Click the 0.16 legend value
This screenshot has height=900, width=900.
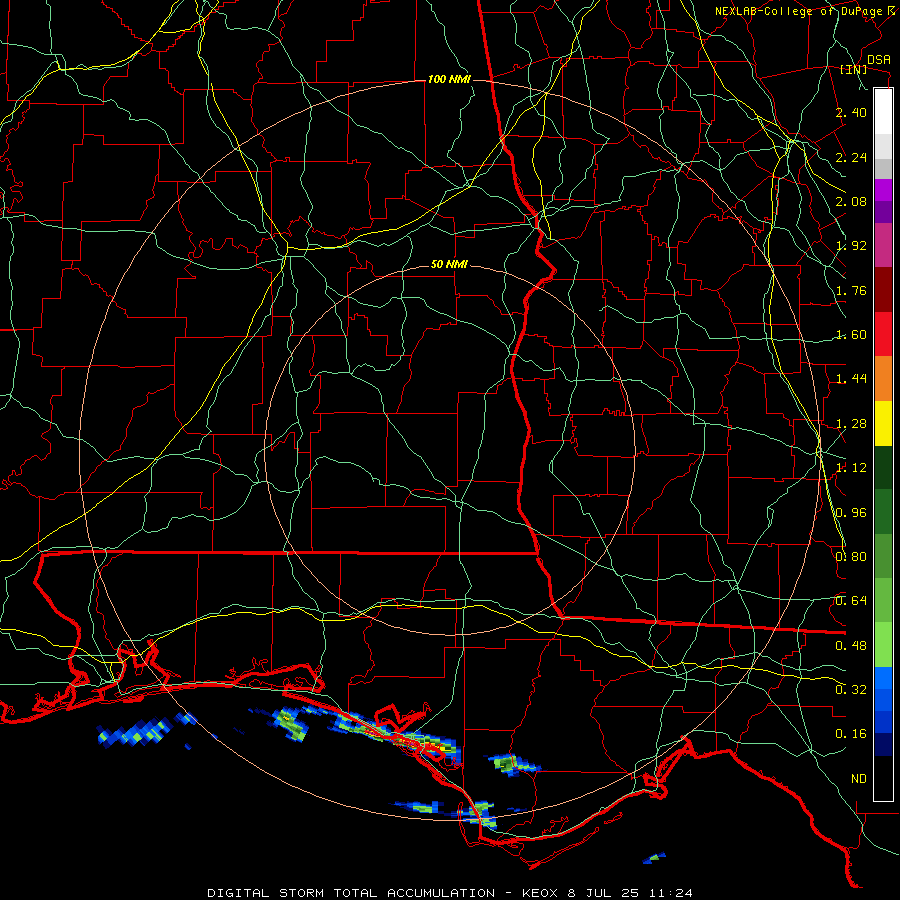[851, 734]
